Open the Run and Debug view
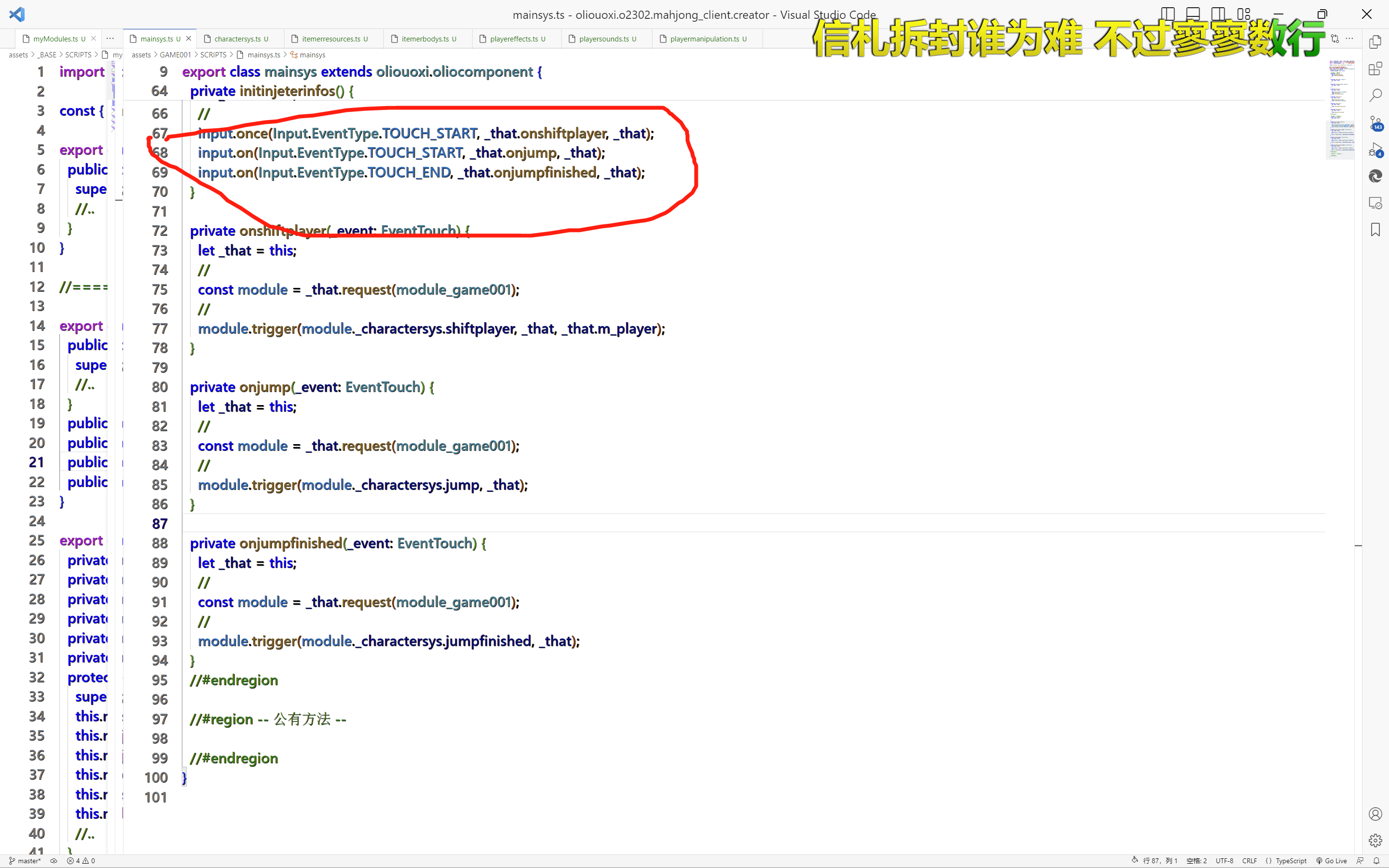 (1375, 150)
